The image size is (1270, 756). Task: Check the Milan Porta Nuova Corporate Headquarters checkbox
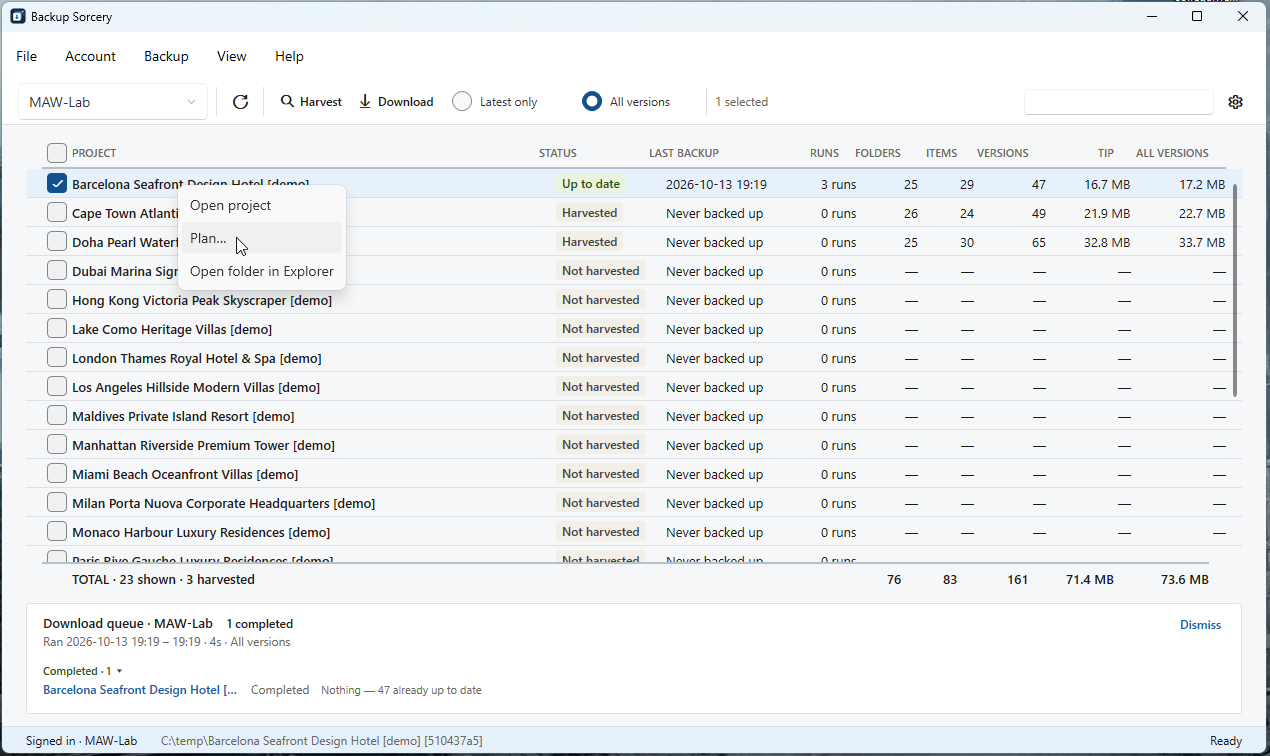57,503
